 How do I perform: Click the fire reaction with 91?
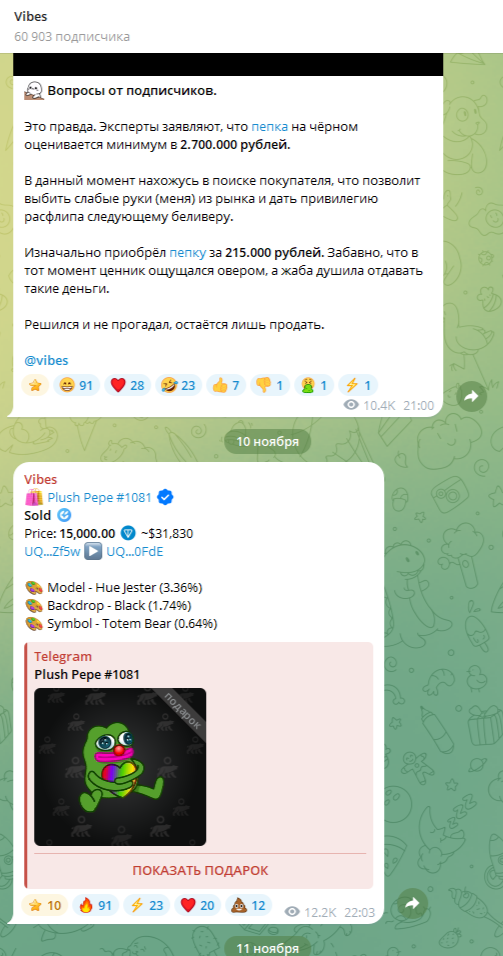(96, 905)
